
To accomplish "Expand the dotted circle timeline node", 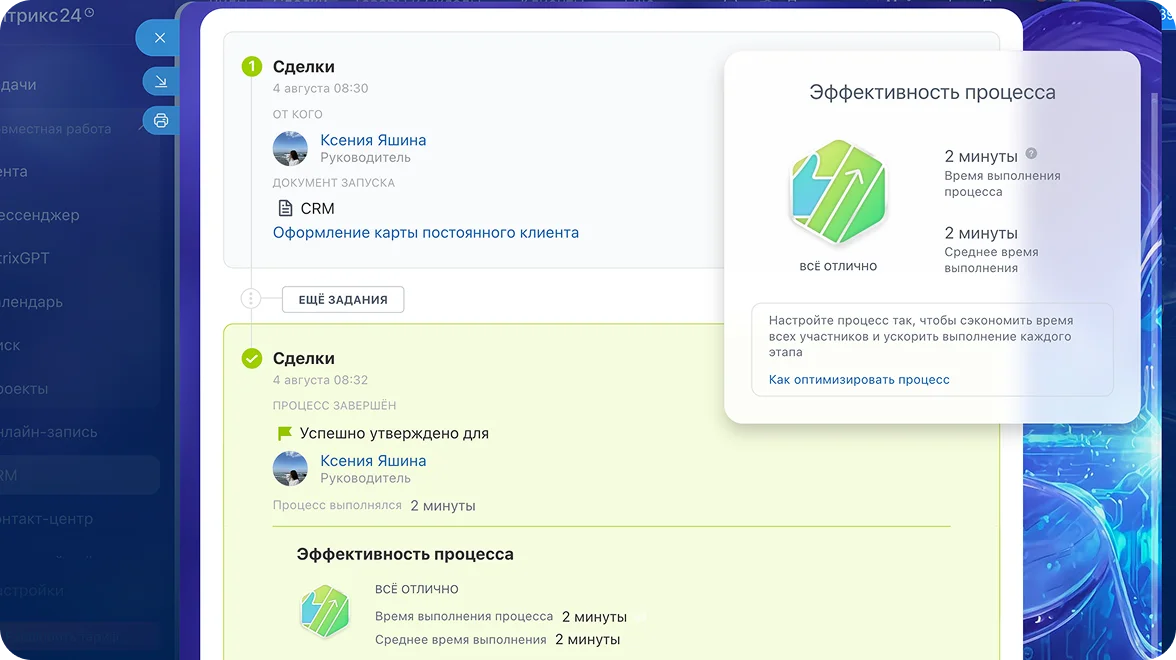I will [250, 298].
